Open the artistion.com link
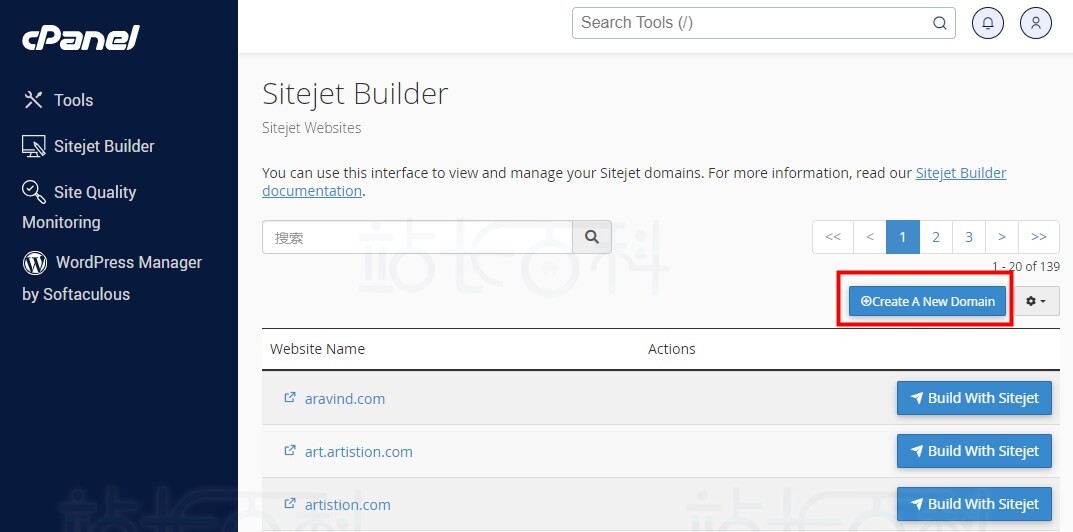The height and width of the screenshot is (532, 1073). click(x=348, y=505)
